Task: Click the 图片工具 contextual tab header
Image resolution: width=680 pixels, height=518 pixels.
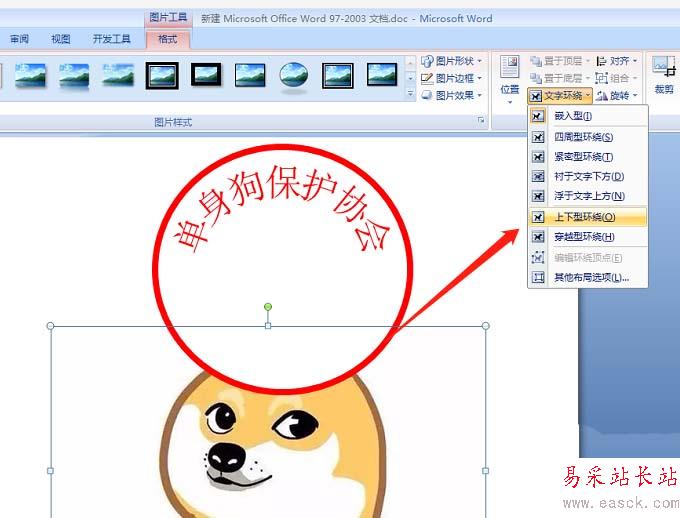Action: [x=168, y=17]
